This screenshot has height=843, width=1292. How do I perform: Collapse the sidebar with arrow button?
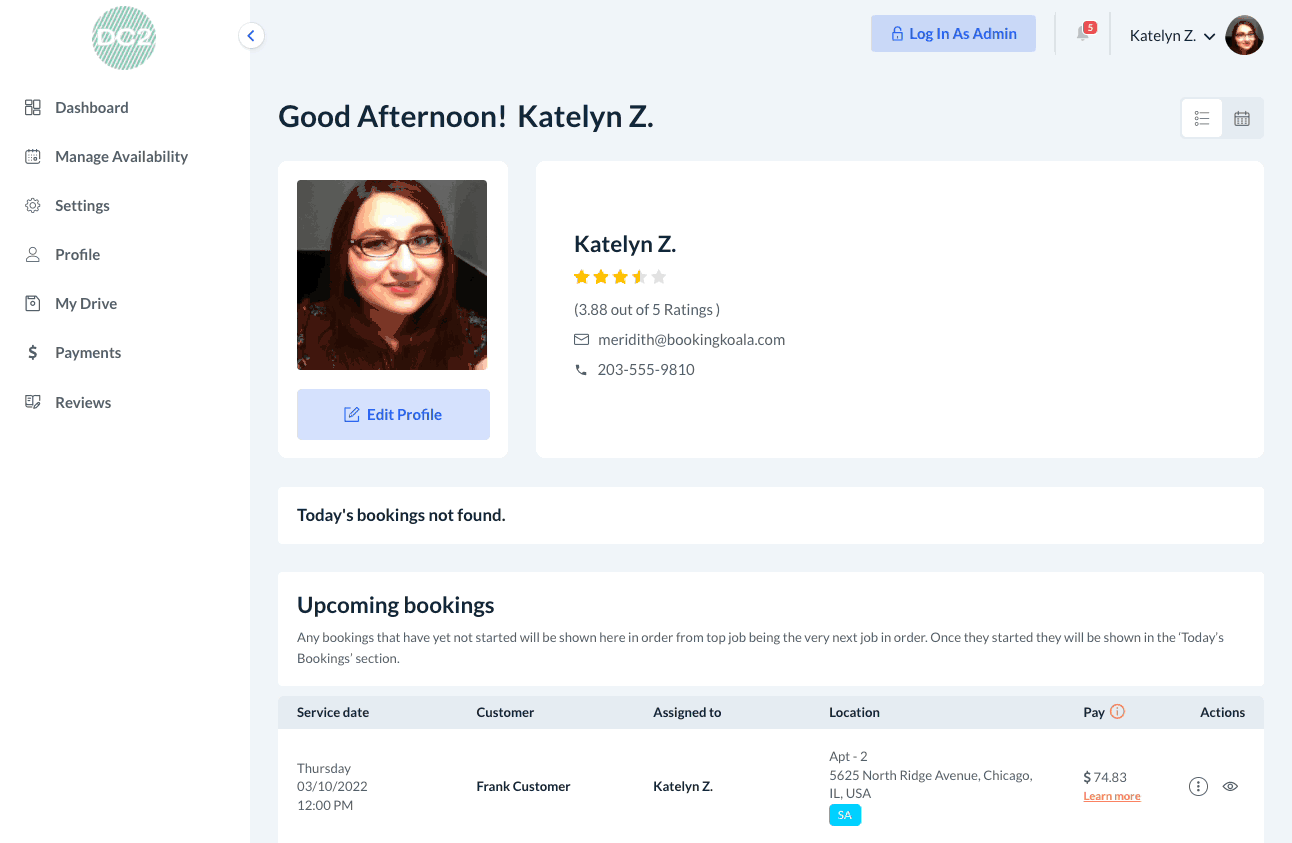pos(251,36)
